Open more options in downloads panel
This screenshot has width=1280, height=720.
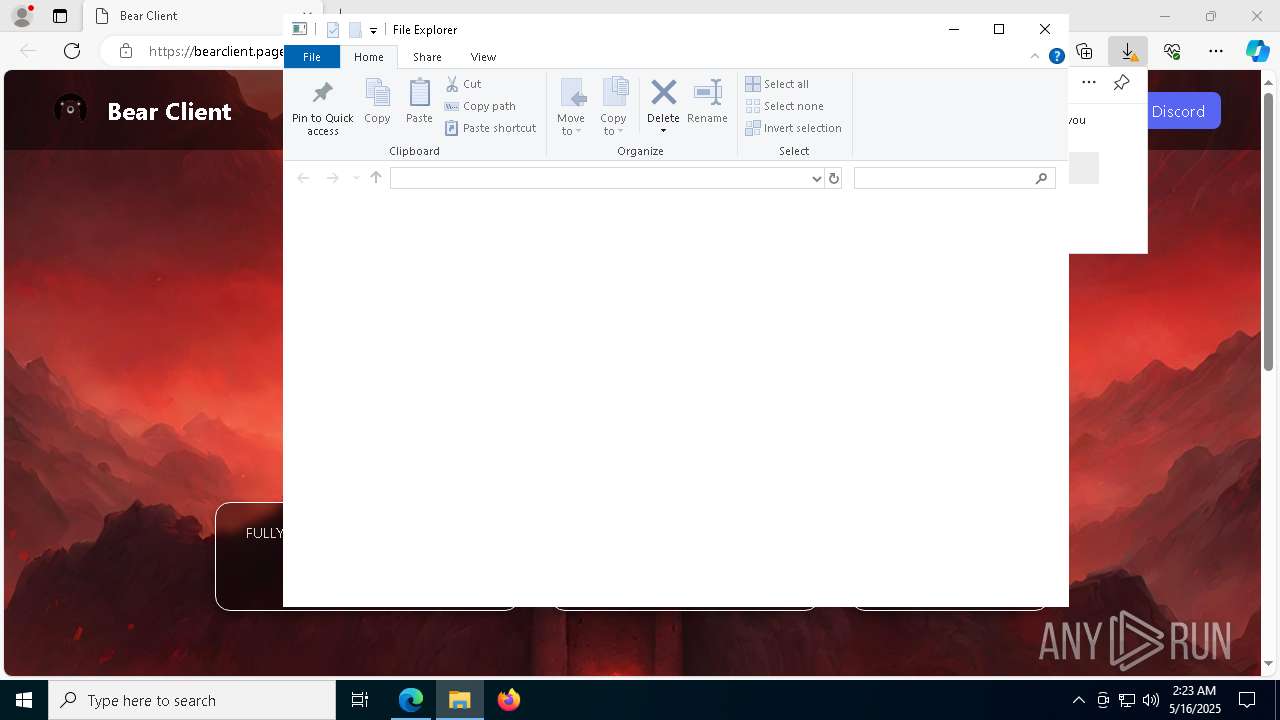(1089, 83)
